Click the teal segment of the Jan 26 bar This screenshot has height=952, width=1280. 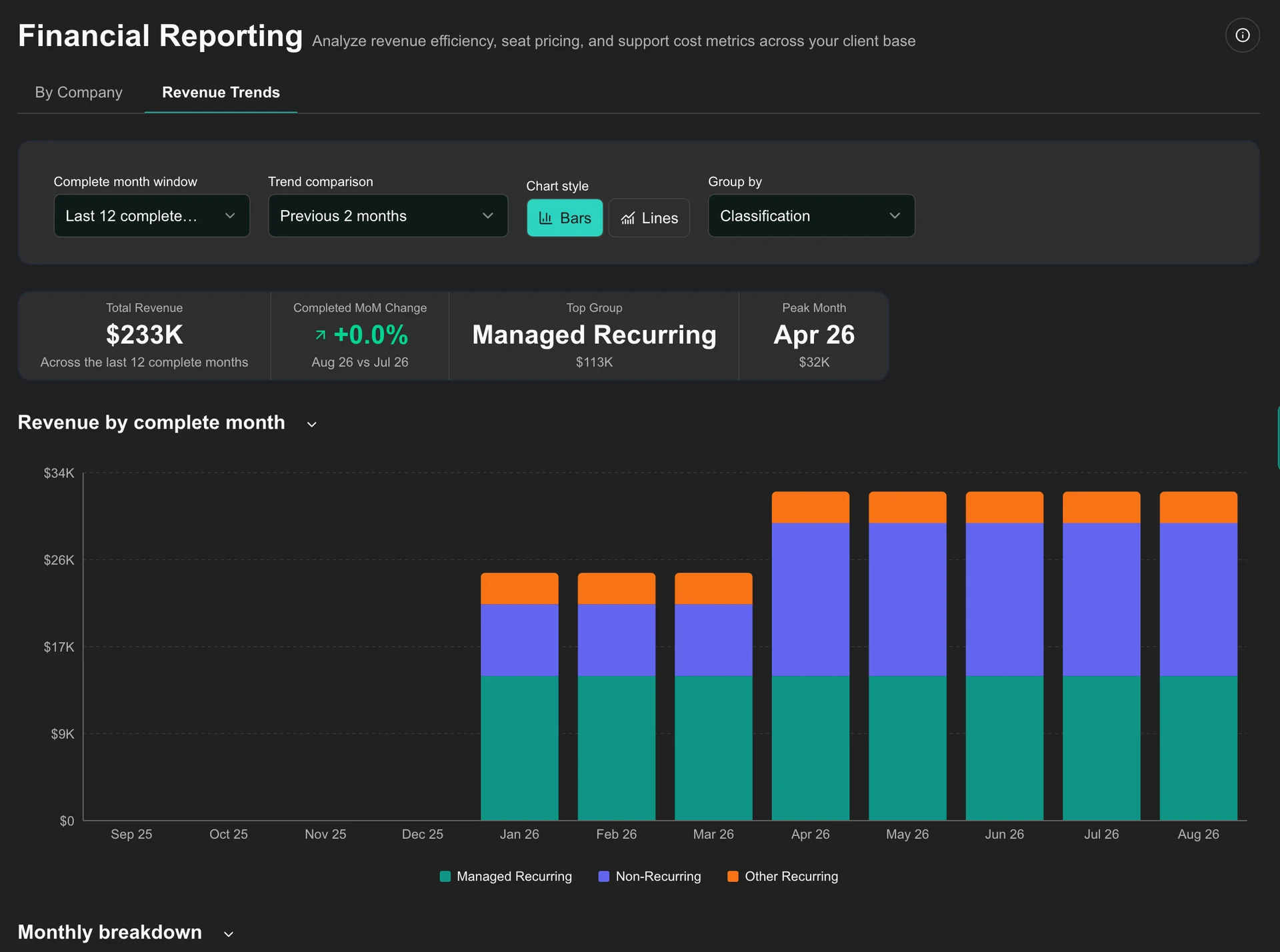(519, 748)
